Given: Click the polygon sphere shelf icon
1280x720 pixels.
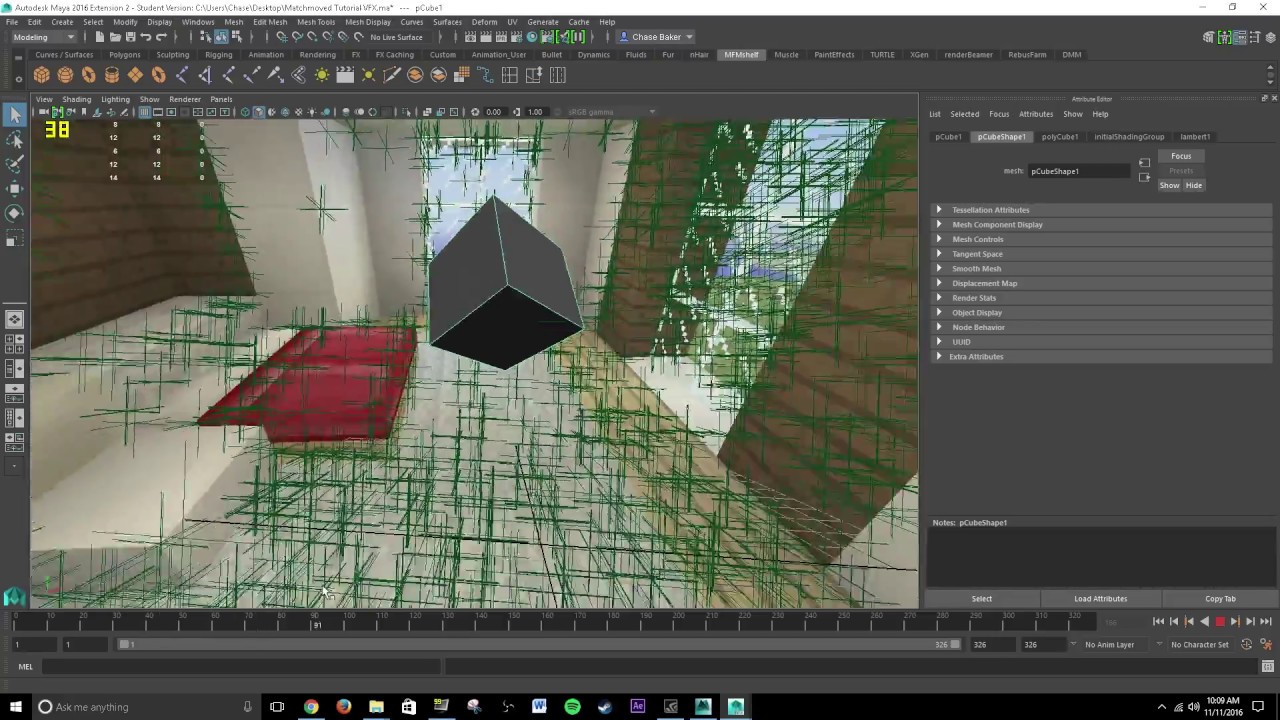Looking at the screenshot, I should 65,75.
